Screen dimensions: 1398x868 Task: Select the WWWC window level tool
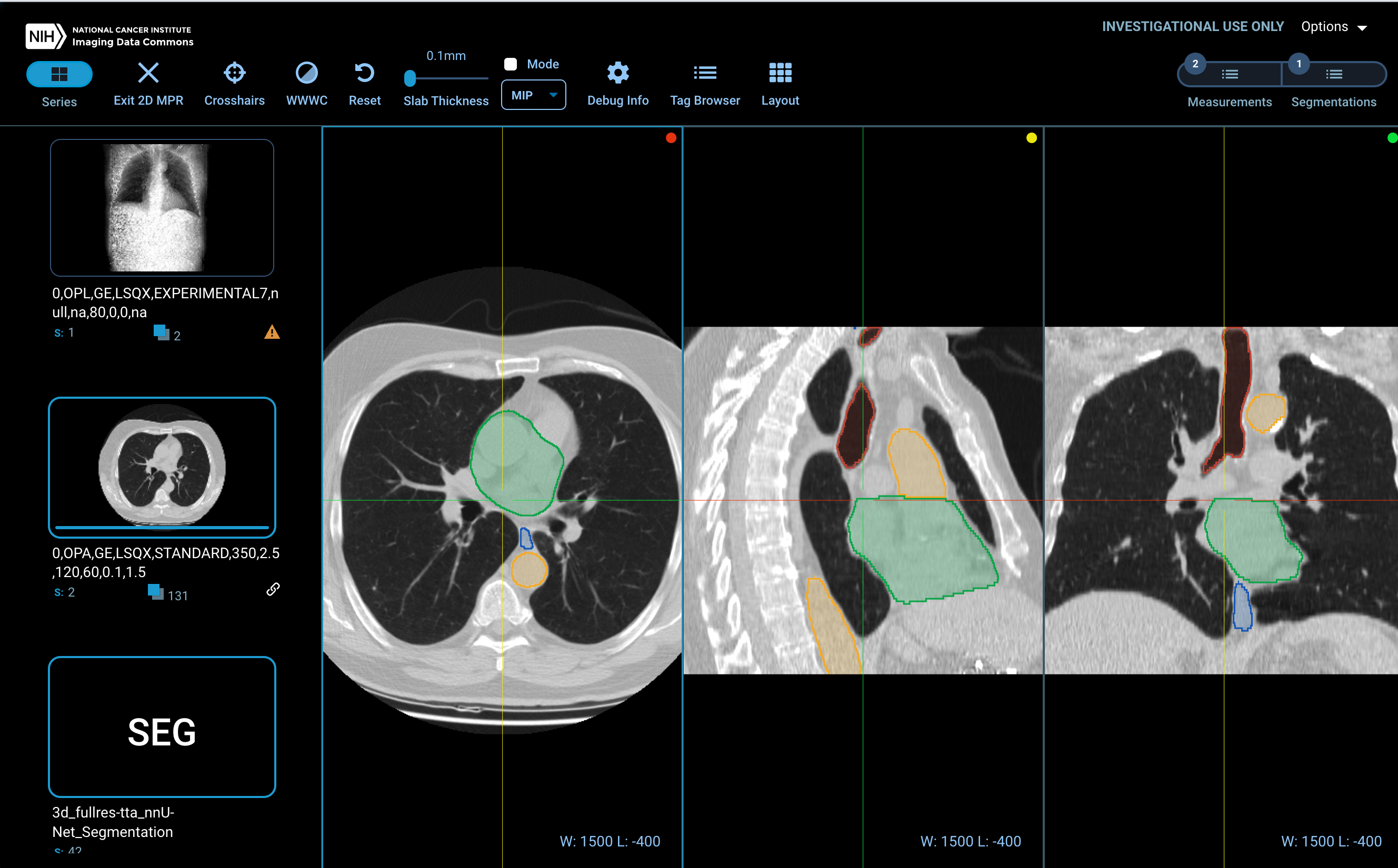pos(306,73)
